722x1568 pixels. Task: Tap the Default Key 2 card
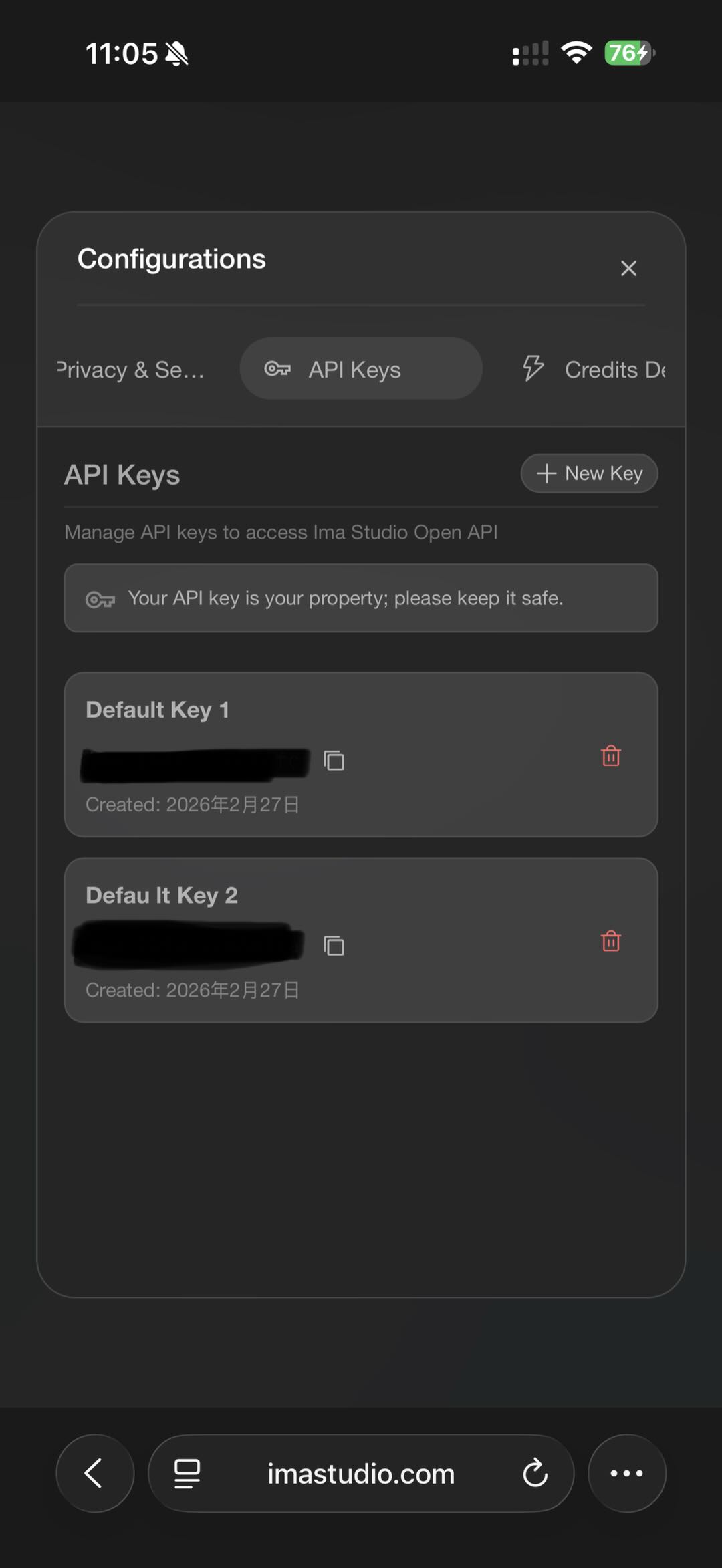coord(361,939)
